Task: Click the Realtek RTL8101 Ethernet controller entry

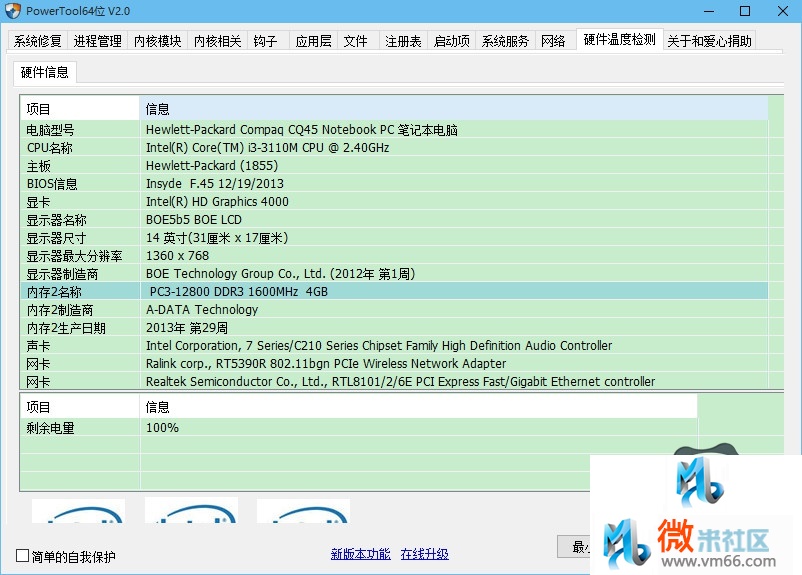Action: point(400,382)
